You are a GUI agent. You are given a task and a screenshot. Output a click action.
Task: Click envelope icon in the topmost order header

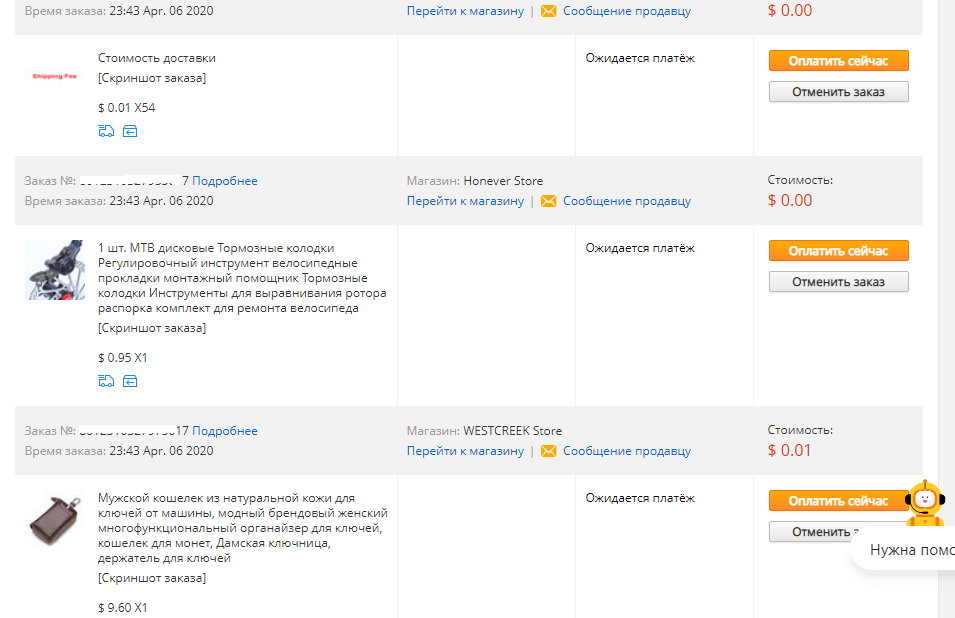(x=549, y=11)
